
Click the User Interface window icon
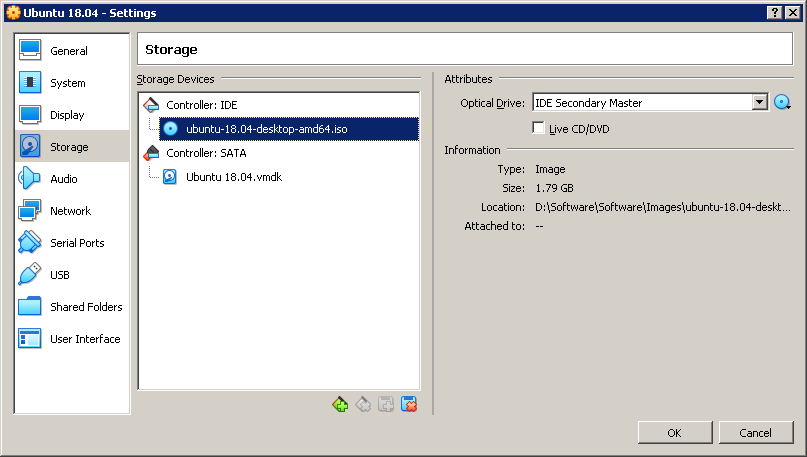click(x=30, y=338)
